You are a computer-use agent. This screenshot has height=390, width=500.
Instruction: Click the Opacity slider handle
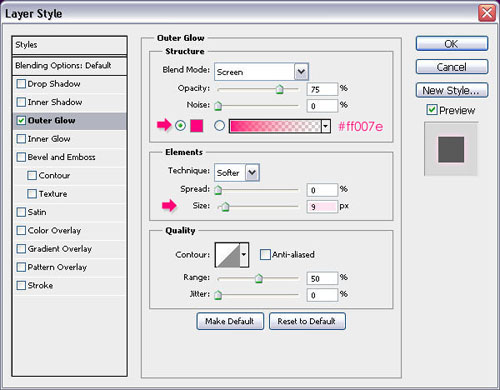(x=279, y=89)
